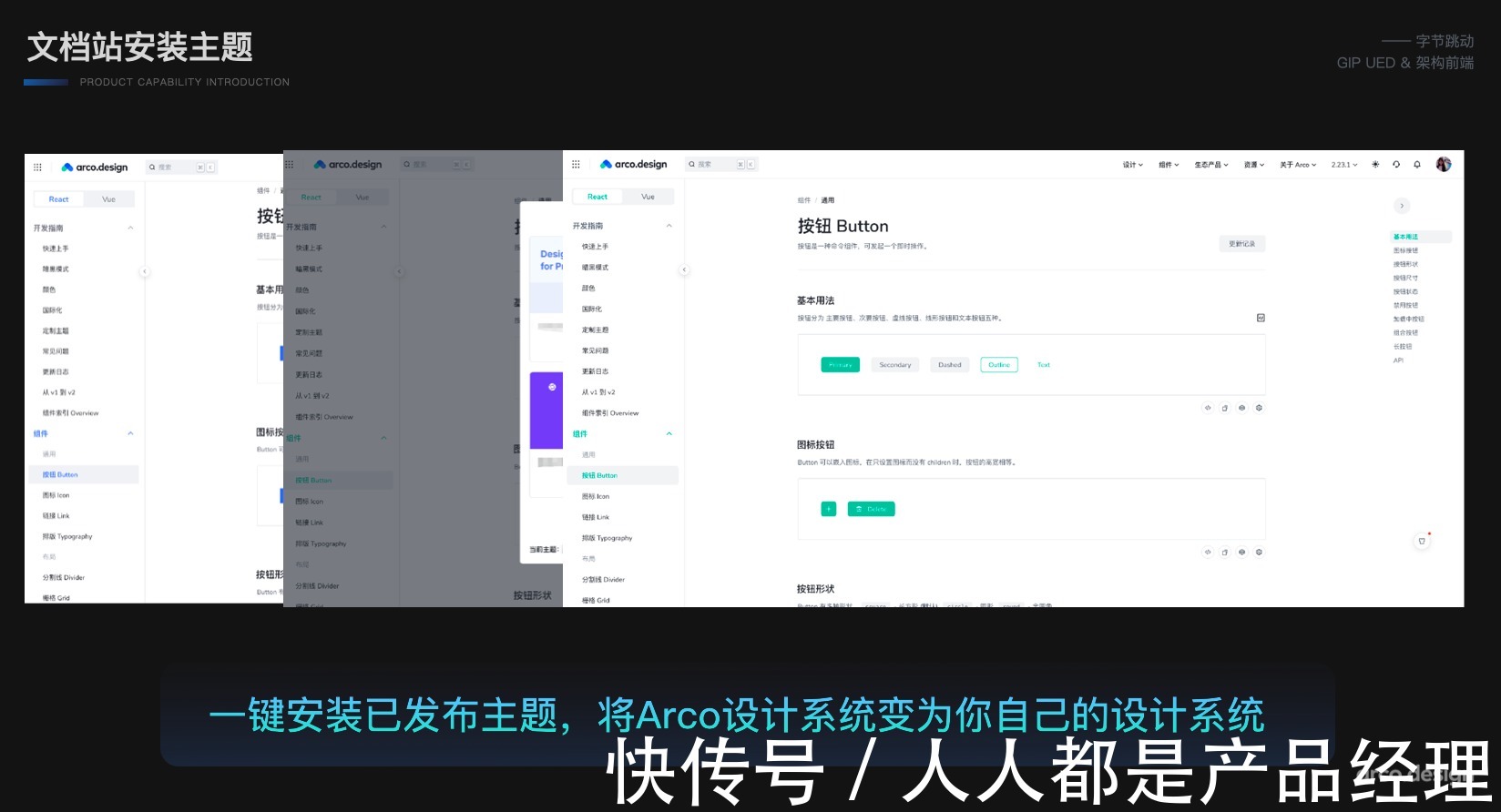Click the Secondary demo button
This screenshot has height=812, width=1501.
click(895, 365)
